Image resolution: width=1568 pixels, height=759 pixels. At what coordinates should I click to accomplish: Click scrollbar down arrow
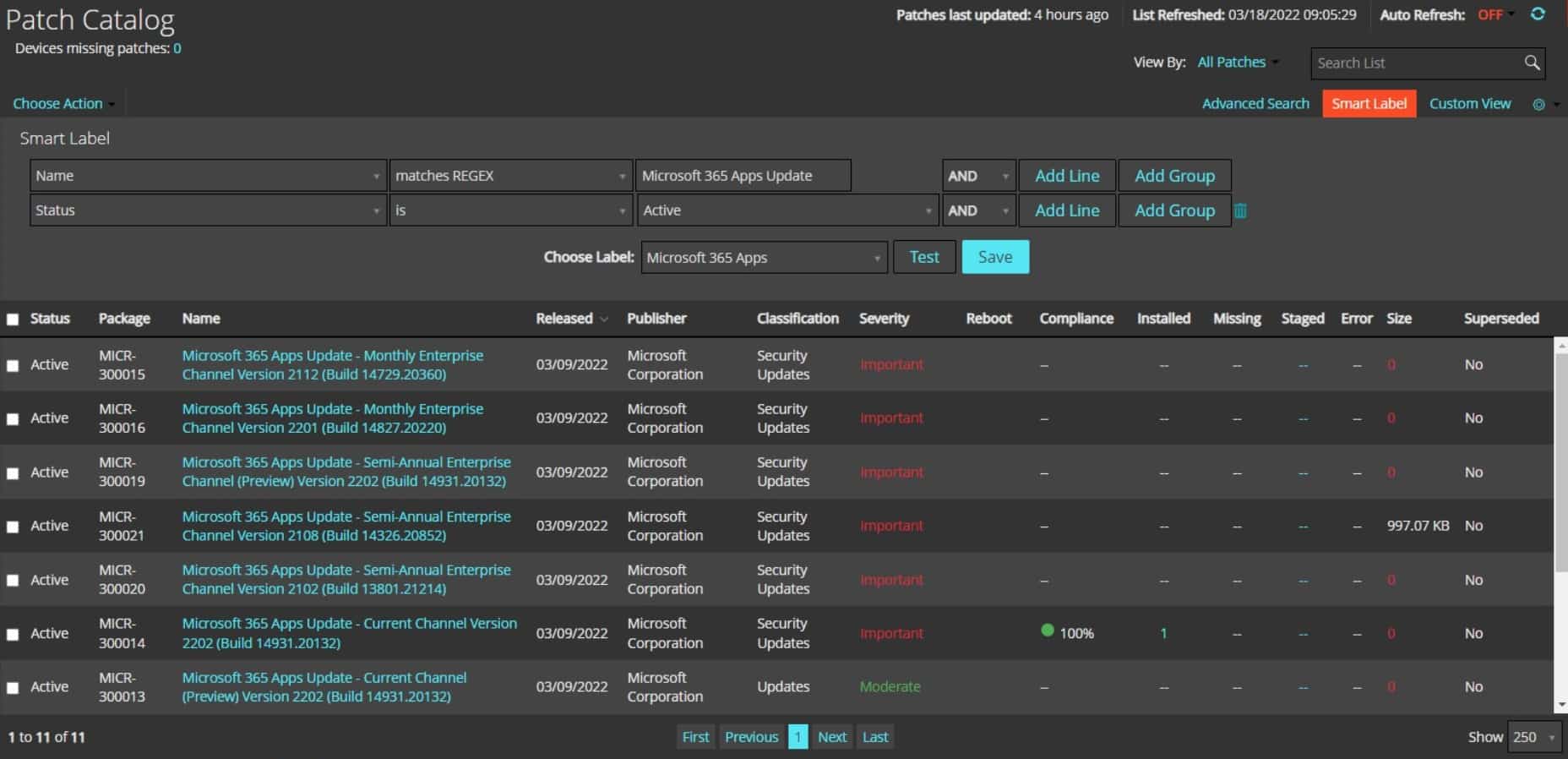point(1561,705)
